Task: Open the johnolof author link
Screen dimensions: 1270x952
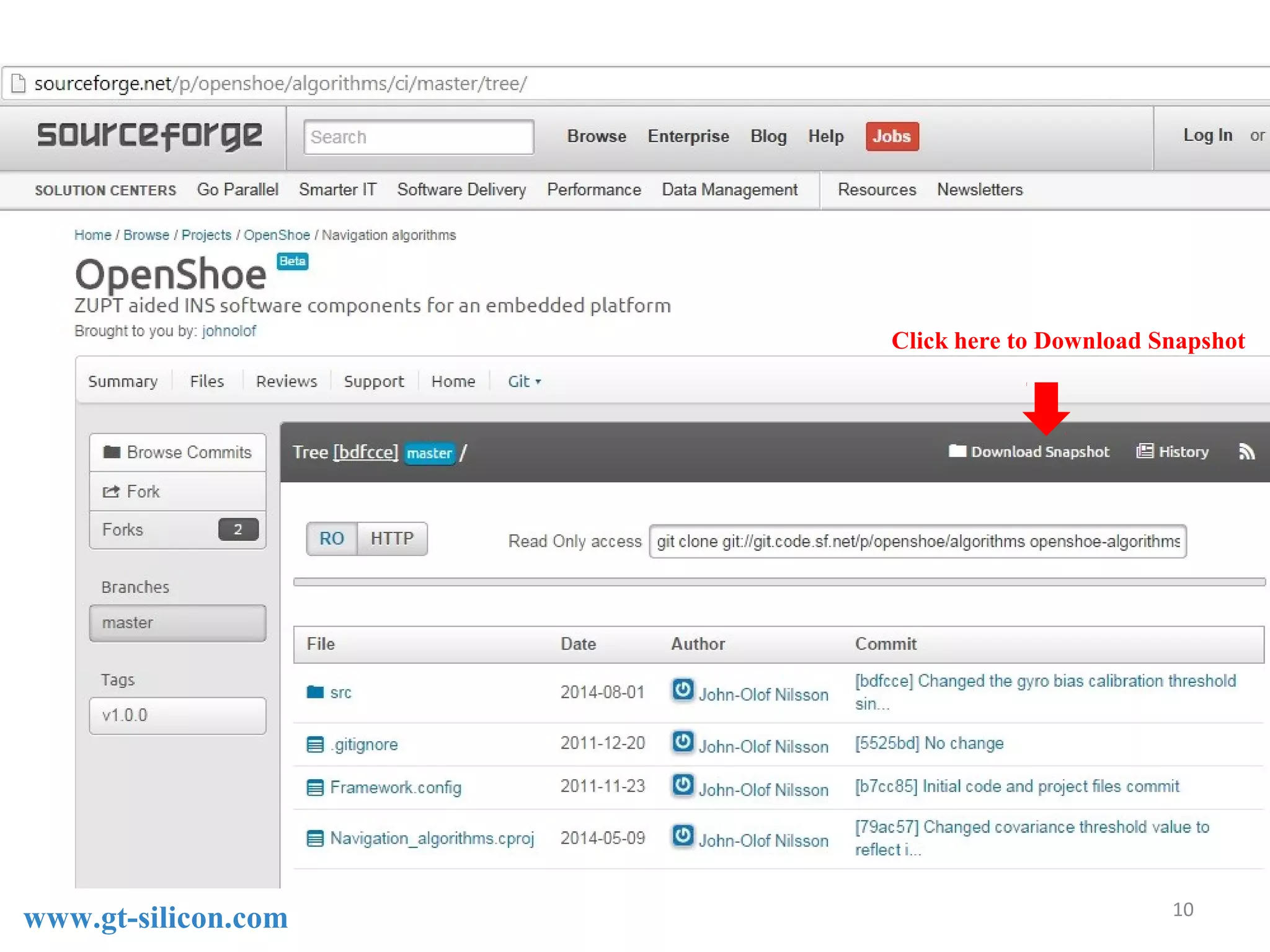Action: coord(229,332)
